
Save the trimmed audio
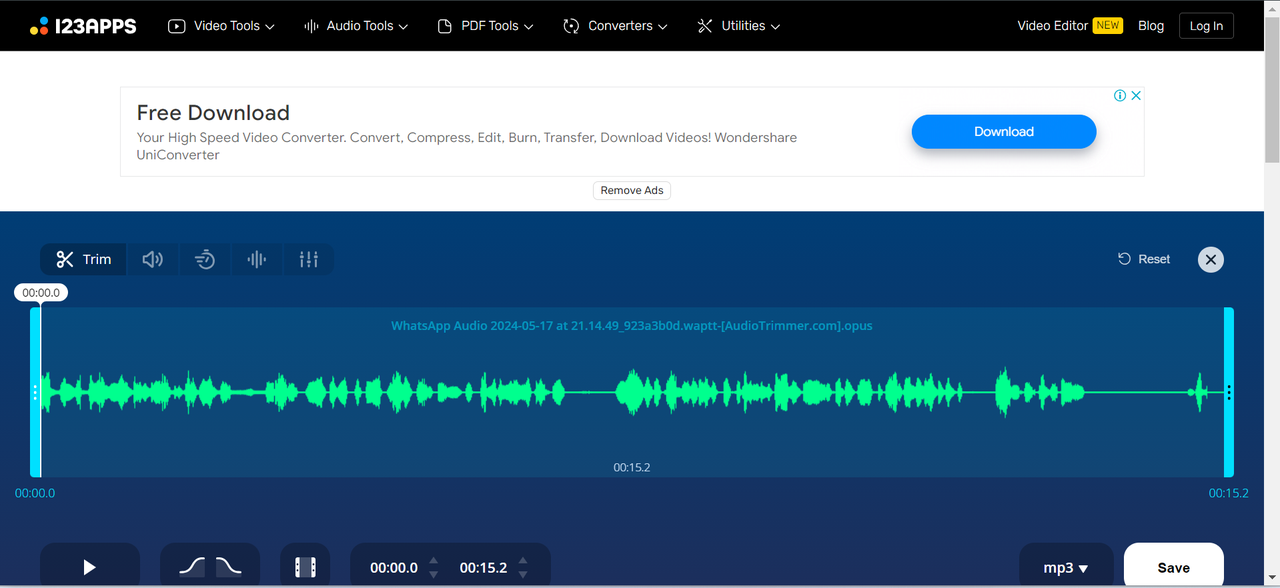pyautogui.click(x=1174, y=567)
